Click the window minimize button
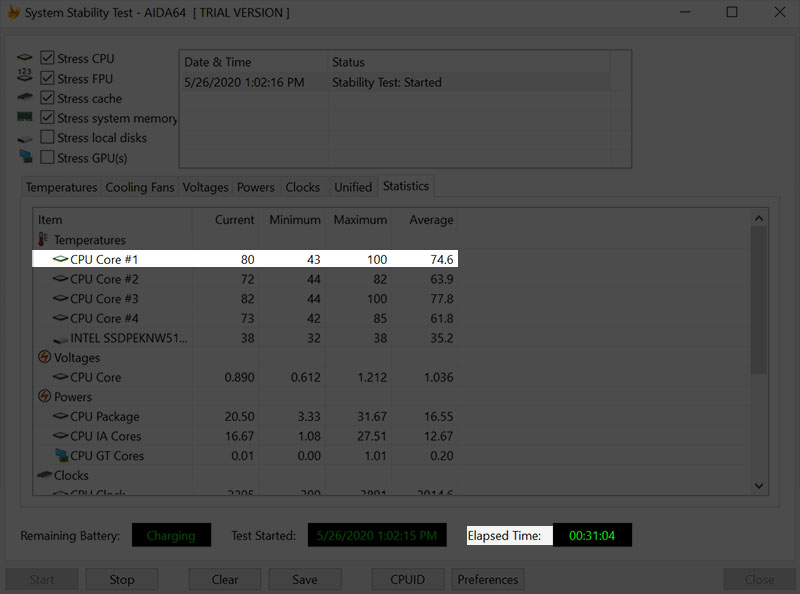This screenshot has width=800, height=594. pyautogui.click(x=685, y=12)
